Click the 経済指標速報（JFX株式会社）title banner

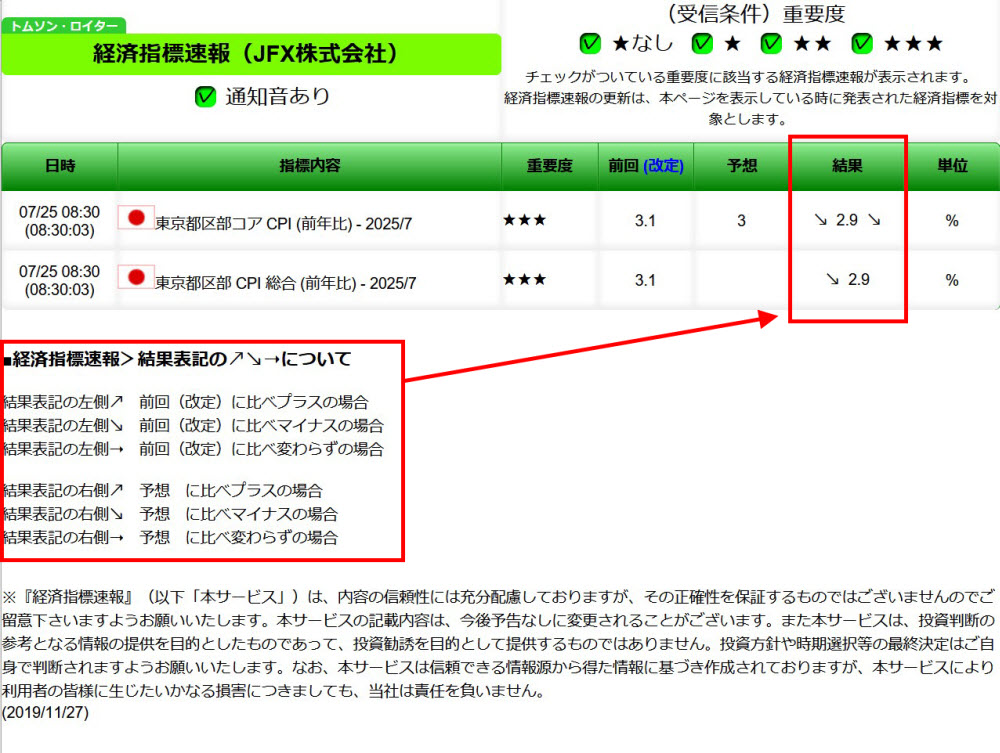(x=251, y=54)
